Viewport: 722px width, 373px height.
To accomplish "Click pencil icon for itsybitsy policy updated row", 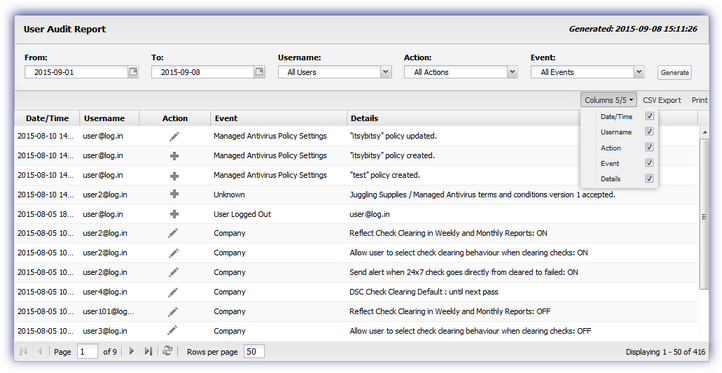I will [174, 136].
